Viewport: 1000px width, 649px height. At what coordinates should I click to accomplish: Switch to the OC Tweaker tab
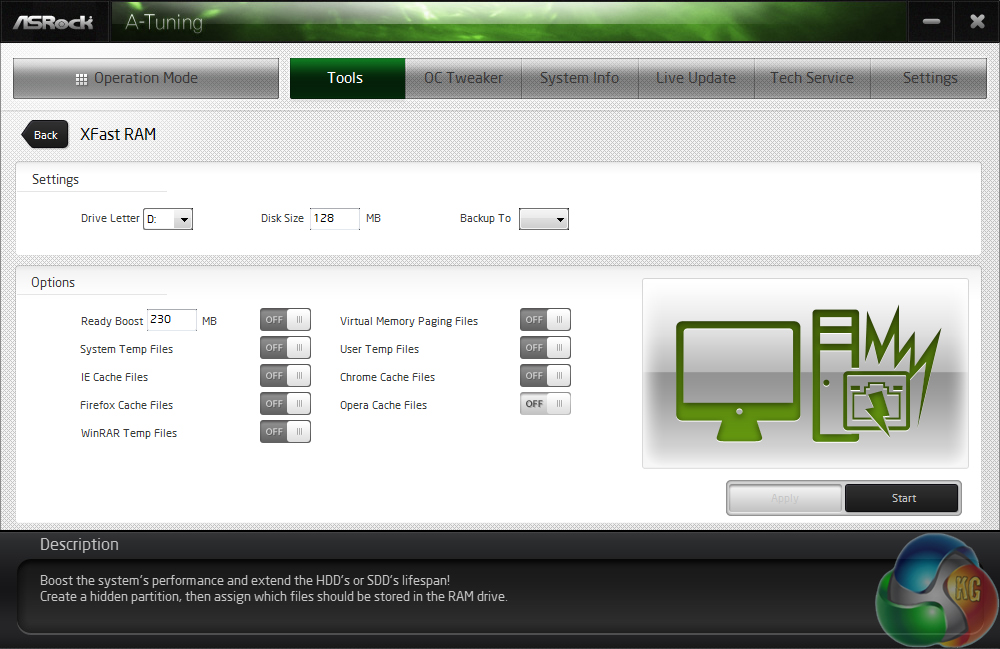(x=464, y=78)
